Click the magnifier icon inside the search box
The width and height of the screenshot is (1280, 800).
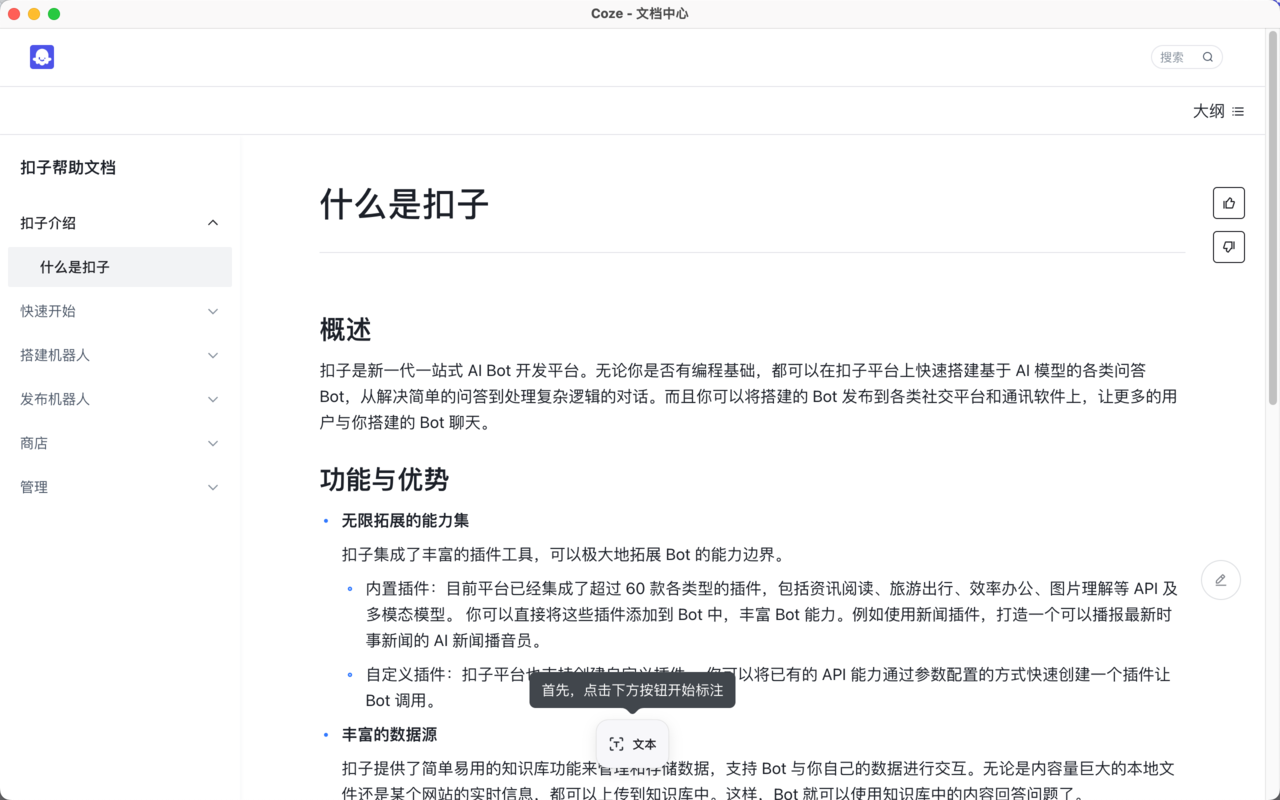click(1208, 57)
